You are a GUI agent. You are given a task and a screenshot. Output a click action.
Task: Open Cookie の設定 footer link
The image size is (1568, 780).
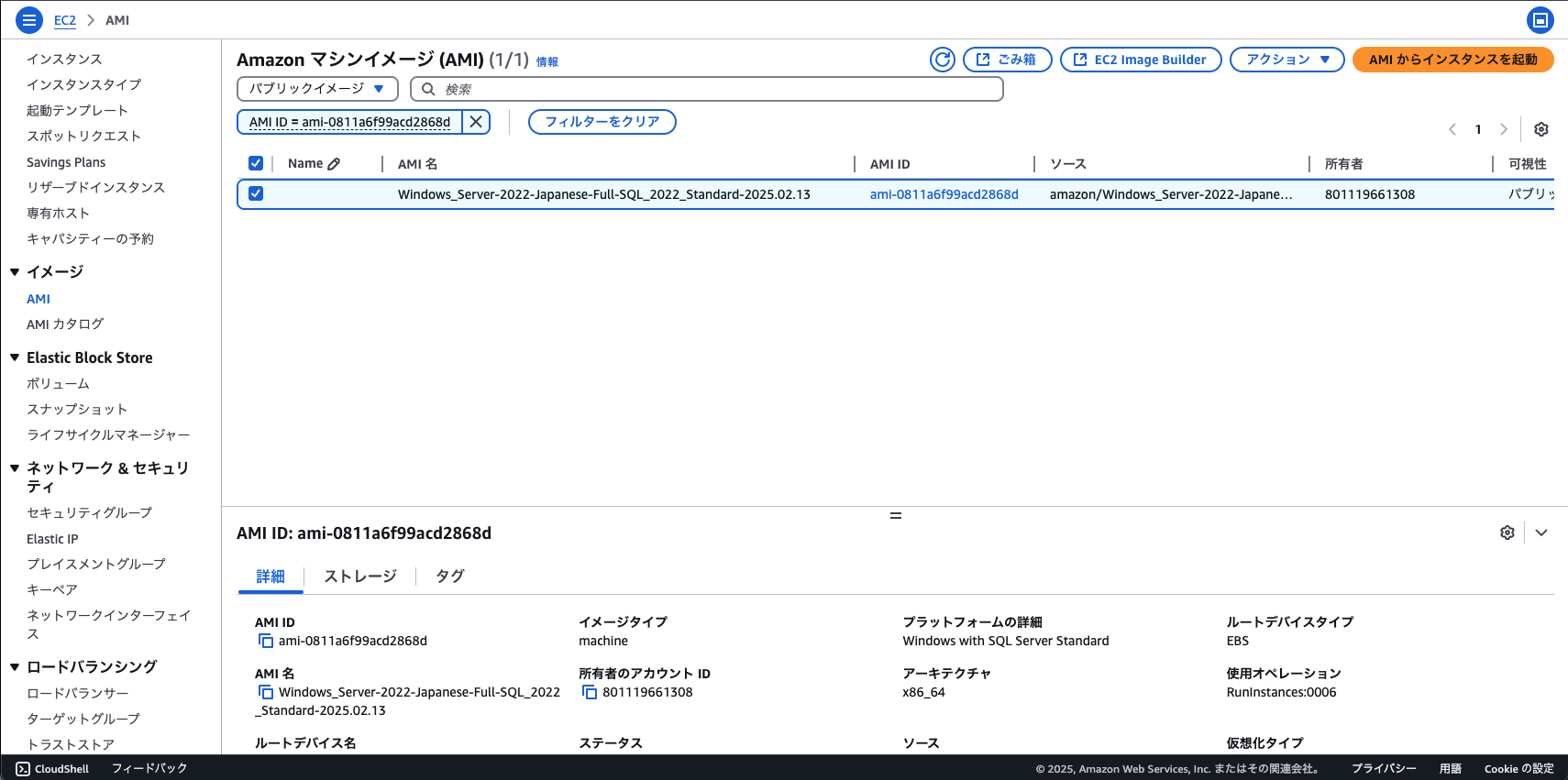click(1519, 769)
